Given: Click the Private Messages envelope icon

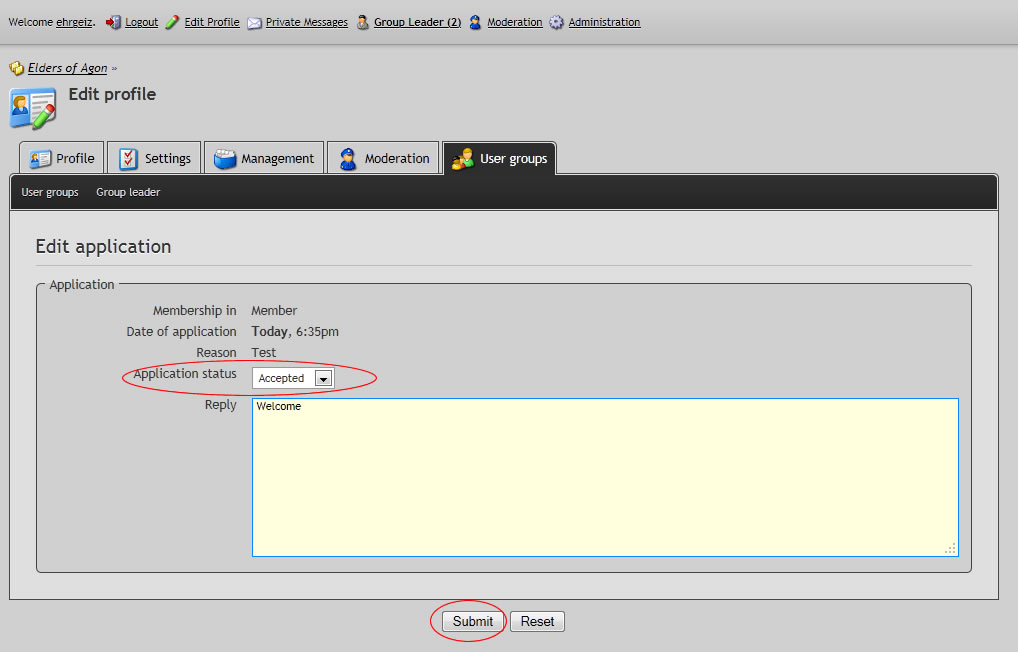Looking at the screenshot, I should click(255, 22).
